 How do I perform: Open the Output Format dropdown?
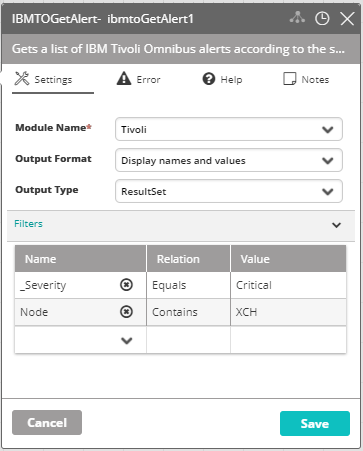click(229, 160)
